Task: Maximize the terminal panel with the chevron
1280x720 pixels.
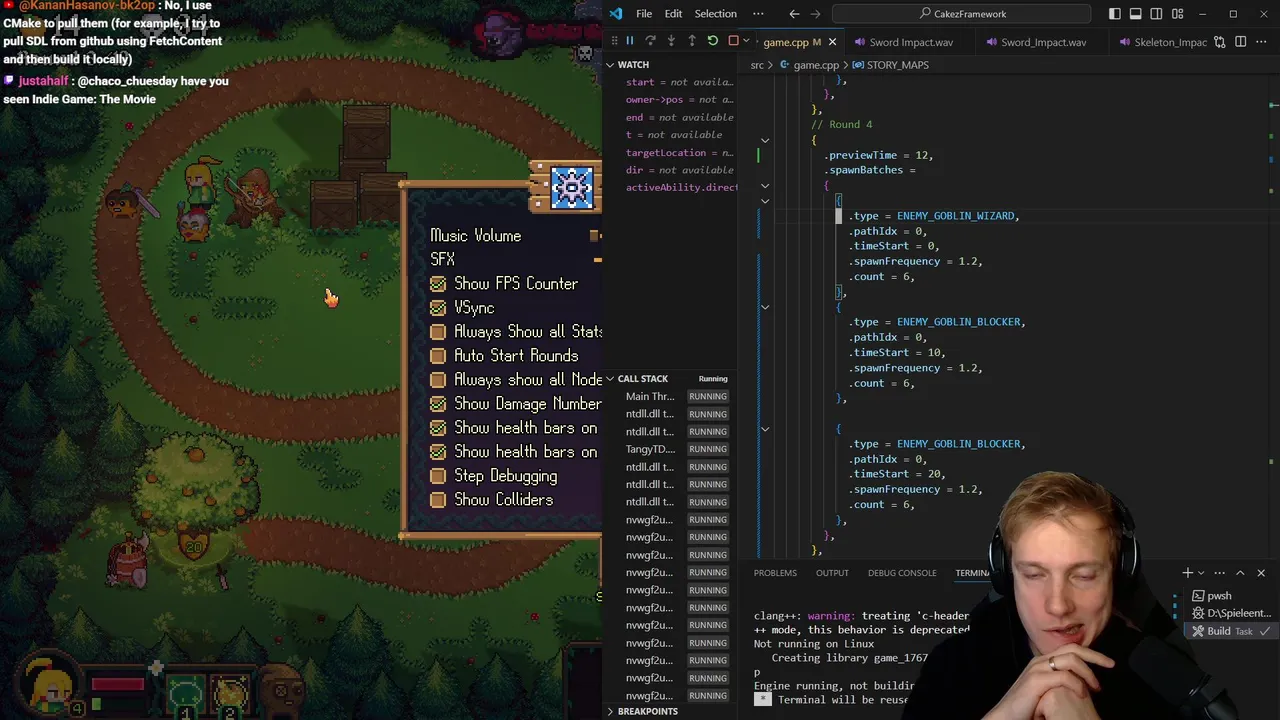Action: point(1240,573)
